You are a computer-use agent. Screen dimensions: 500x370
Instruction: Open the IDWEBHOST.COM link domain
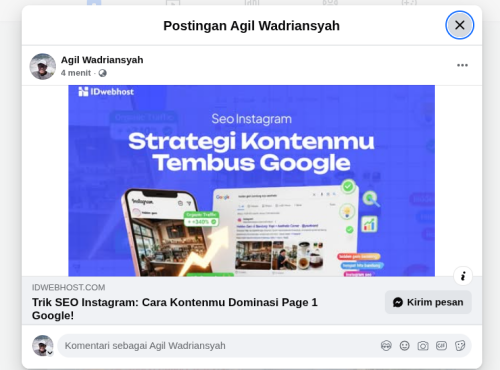(69, 287)
